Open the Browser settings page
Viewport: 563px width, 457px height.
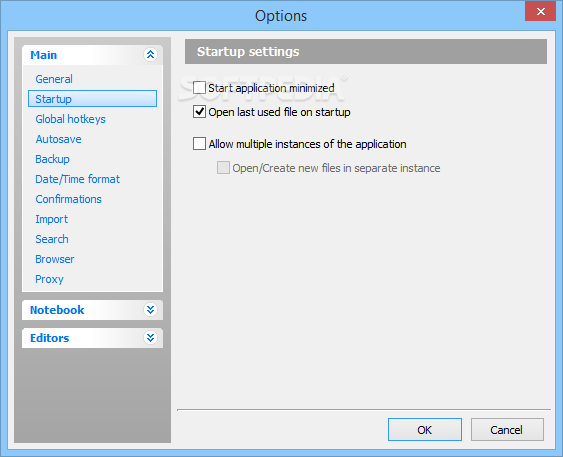(x=55, y=259)
